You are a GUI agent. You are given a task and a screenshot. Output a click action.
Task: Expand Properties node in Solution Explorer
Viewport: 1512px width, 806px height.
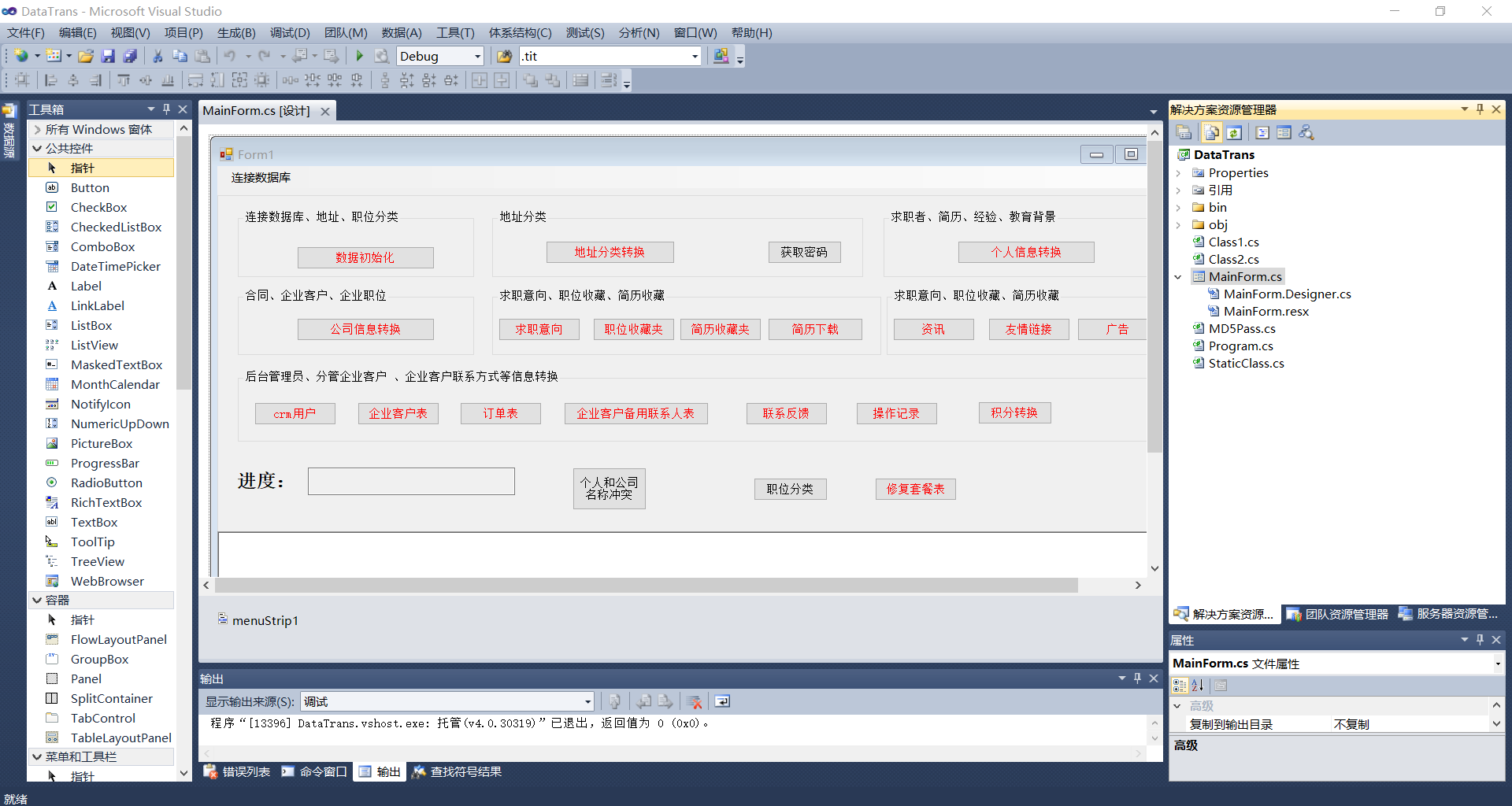click(x=1178, y=173)
